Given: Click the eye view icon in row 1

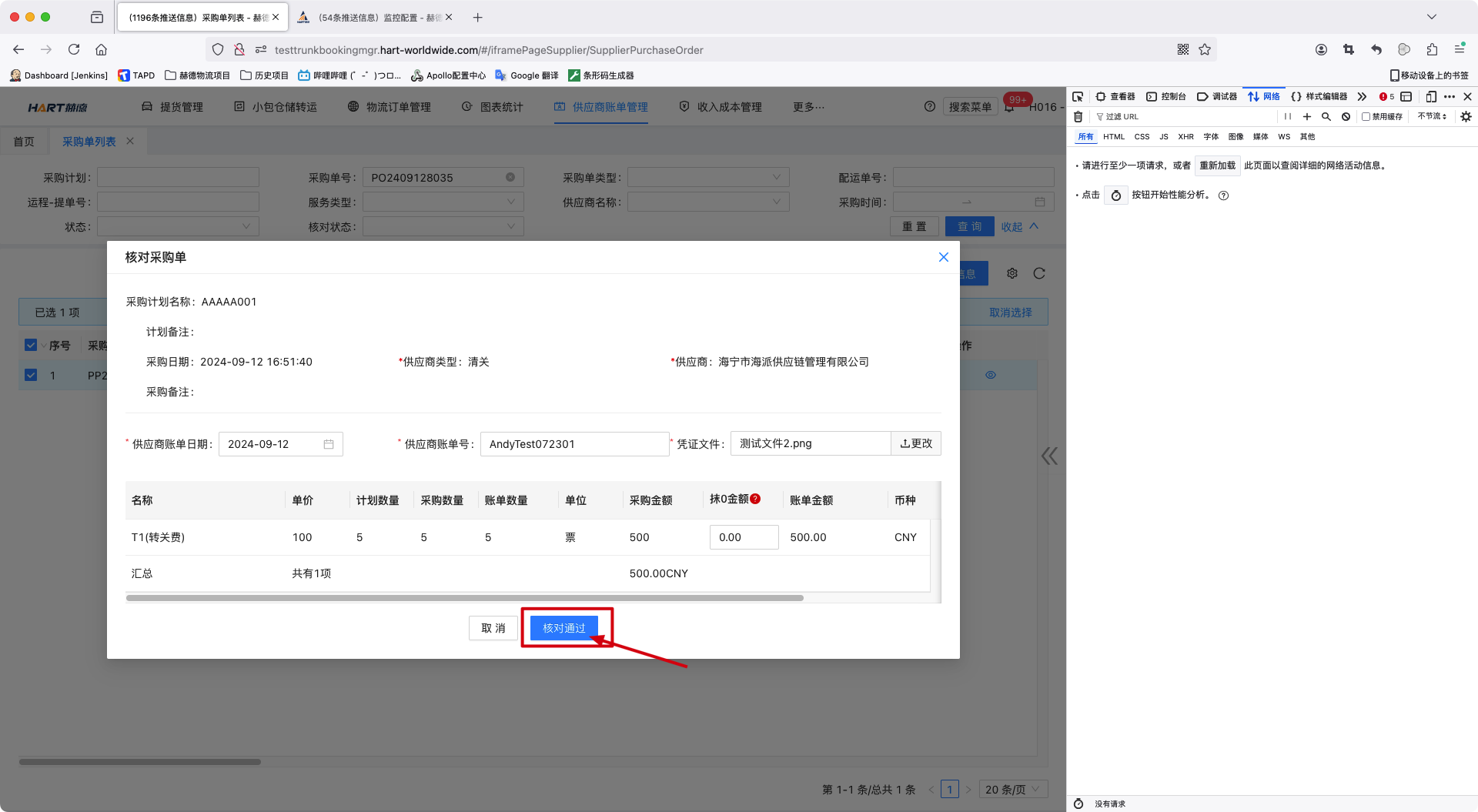Looking at the screenshot, I should coord(991,375).
